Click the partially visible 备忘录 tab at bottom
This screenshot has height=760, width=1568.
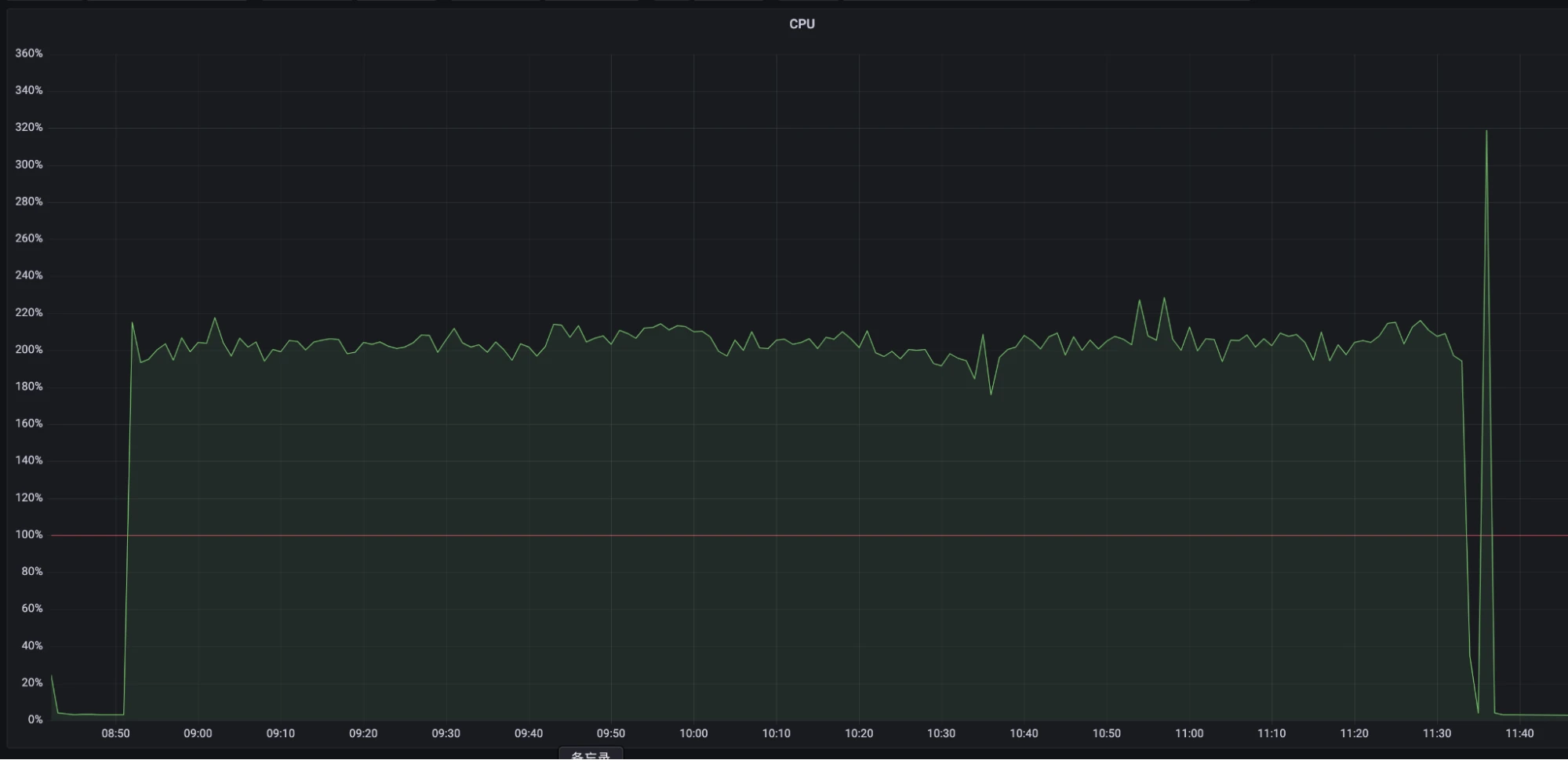click(590, 755)
